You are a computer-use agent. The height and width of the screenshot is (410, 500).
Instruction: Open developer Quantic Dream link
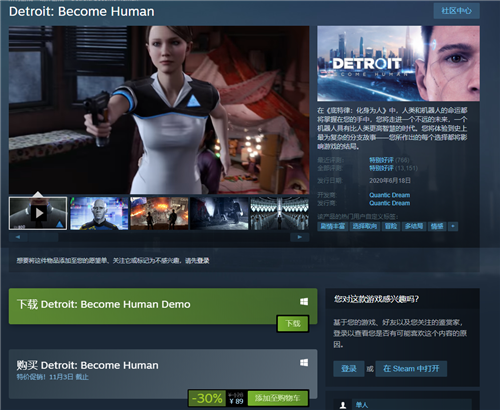pos(389,195)
